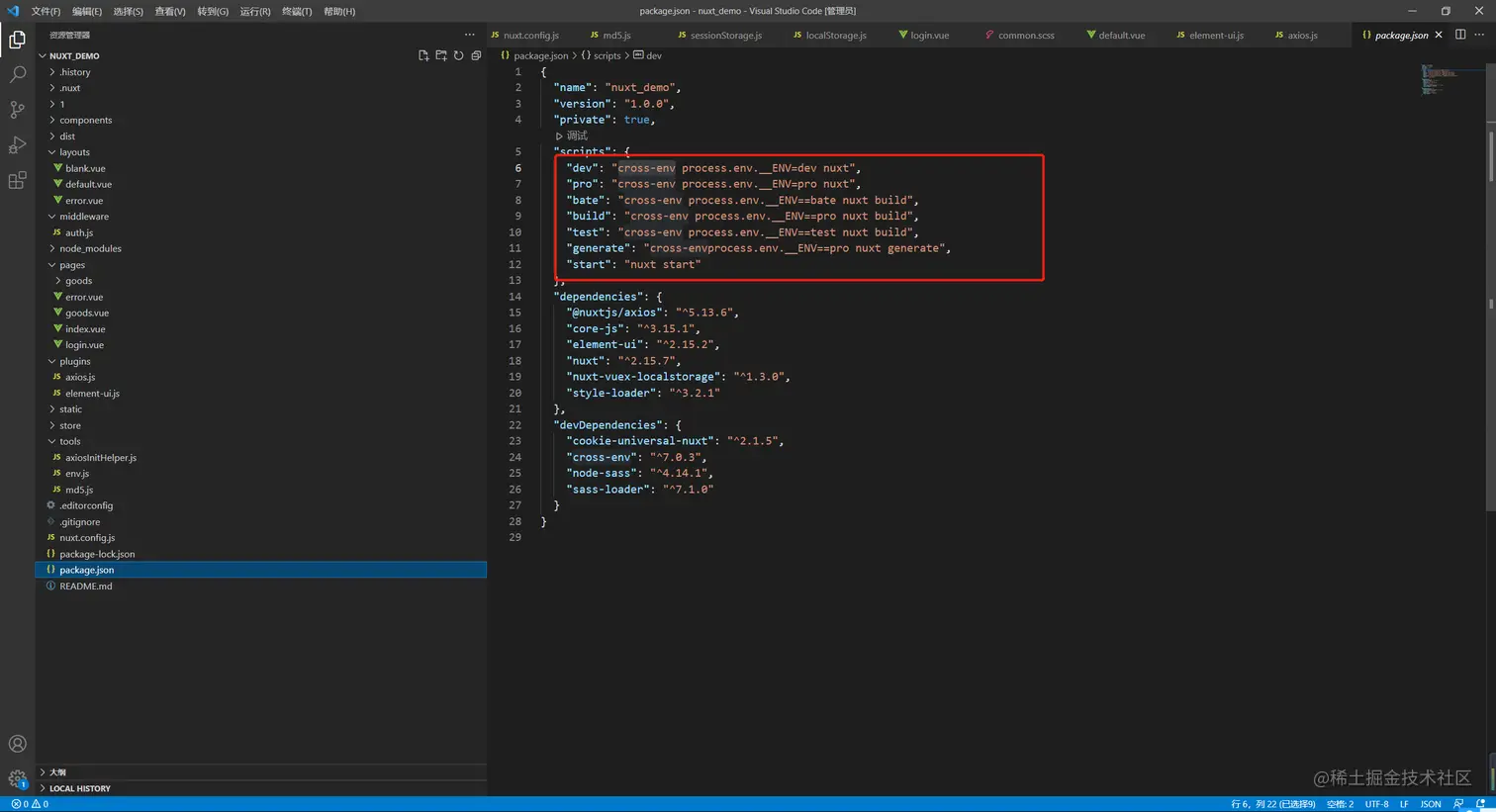
Task: Close the package.json tab
Action: (x=1439, y=35)
